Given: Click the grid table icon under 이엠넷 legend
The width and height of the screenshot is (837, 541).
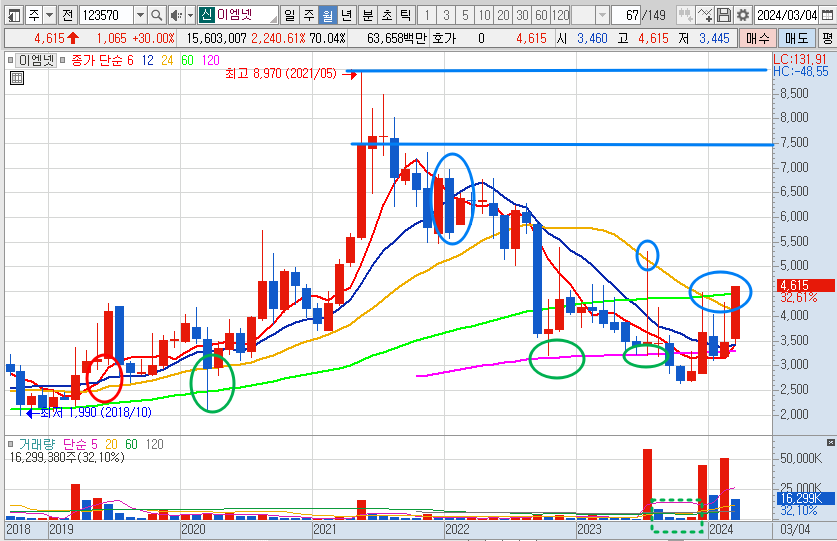Looking at the screenshot, I should (x=17, y=79).
